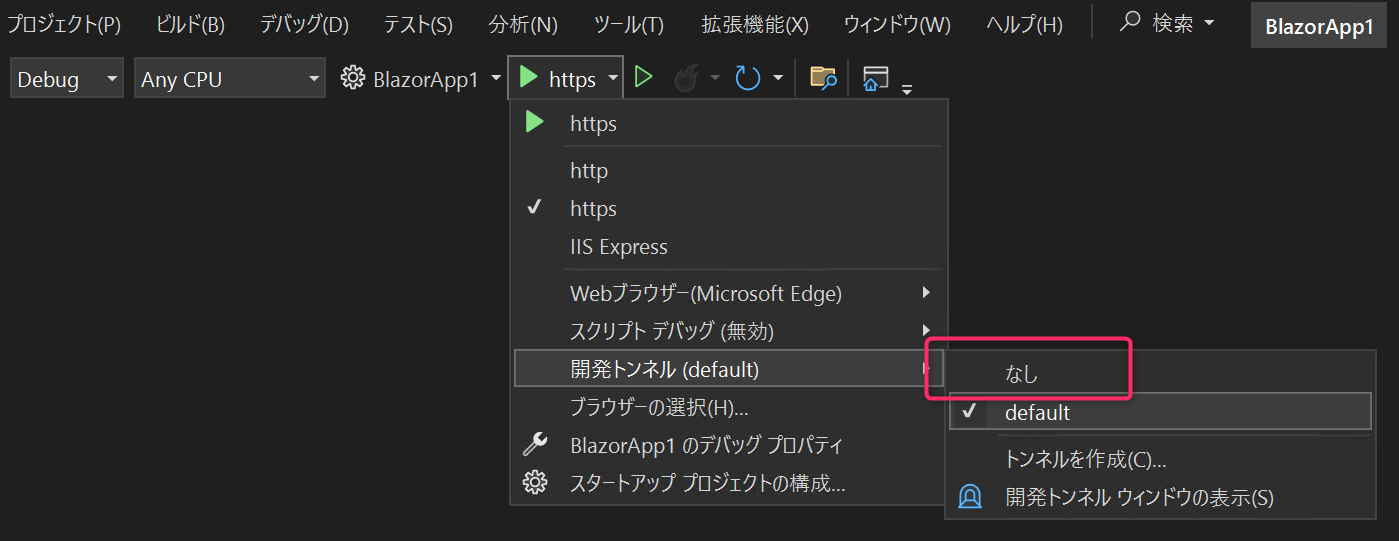Click the dev tunnels window toolbar icon
Viewport: 1399px width, 541px height.
tap(875, 79)
